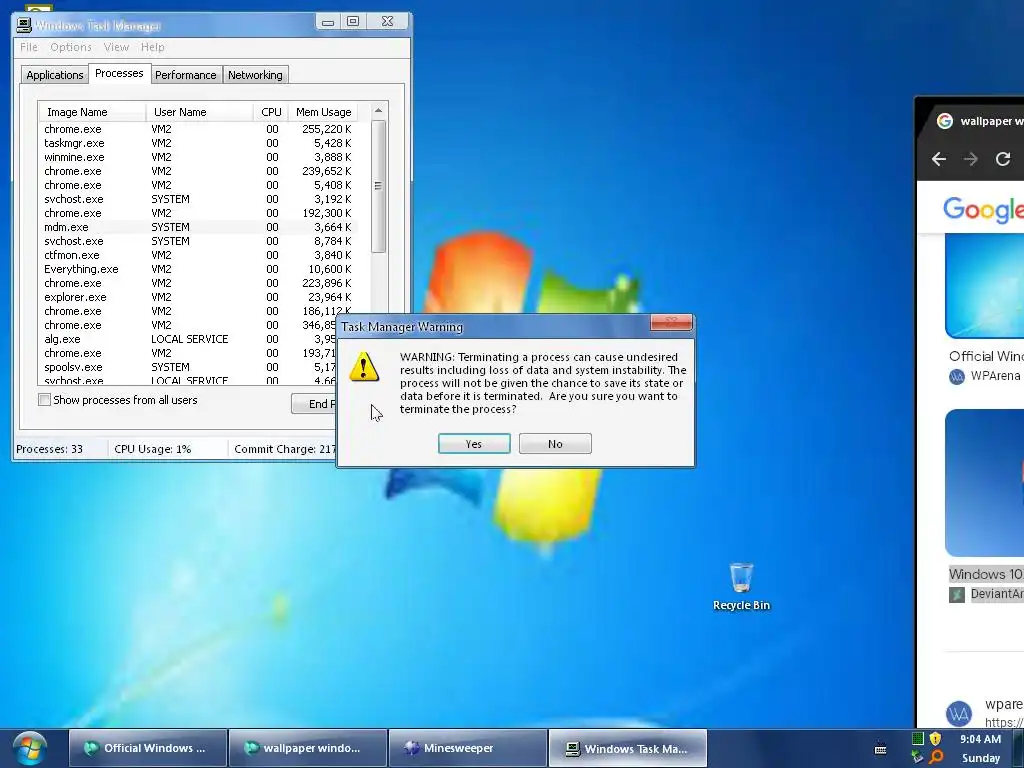Screen dimensions: 1024x768
Task: Sort by the Mem Usage column header
Action: pyautogui.click(x=323, y=112)
